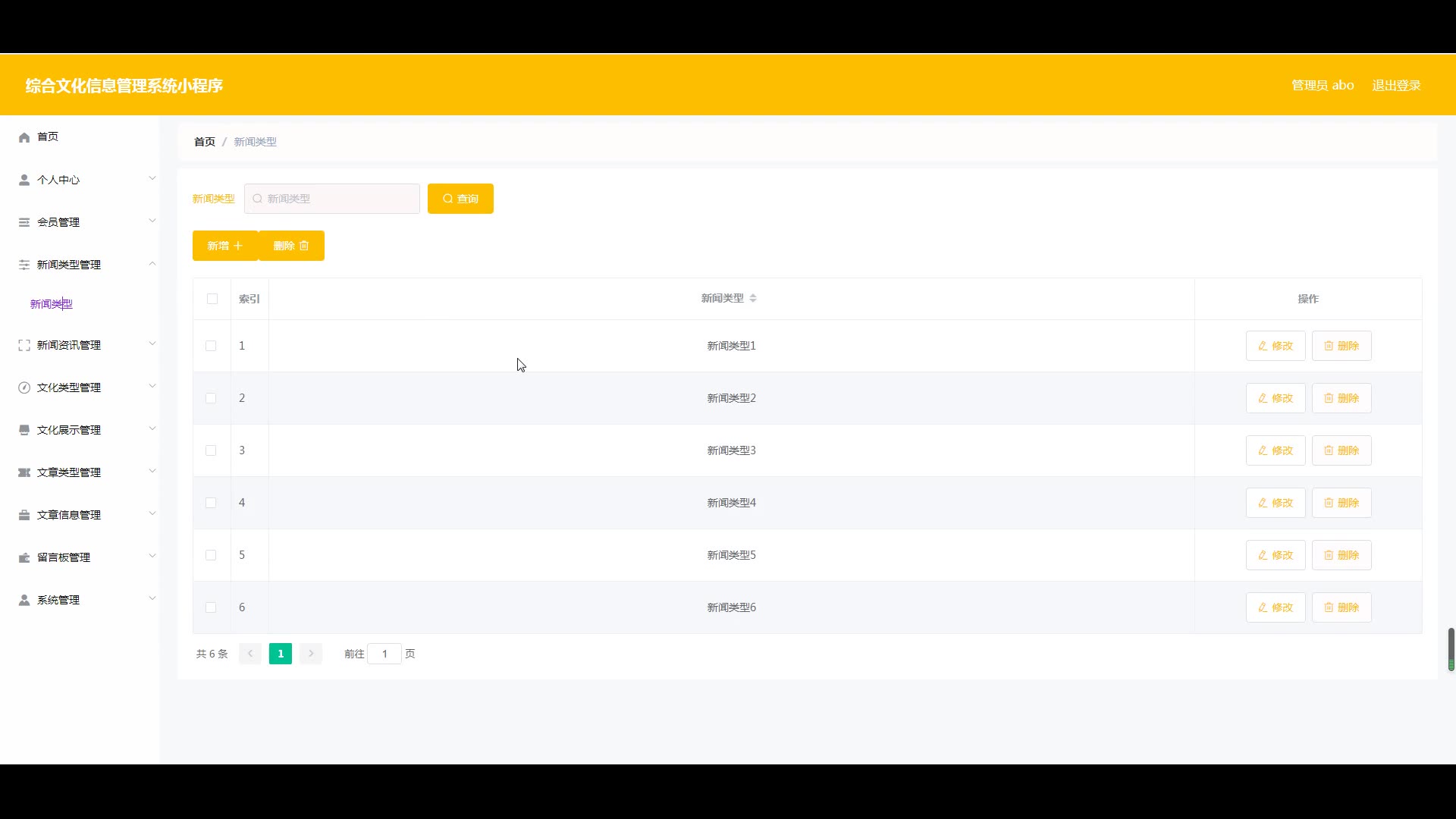Open the 文章类型管理 menu item

[69, 472]
